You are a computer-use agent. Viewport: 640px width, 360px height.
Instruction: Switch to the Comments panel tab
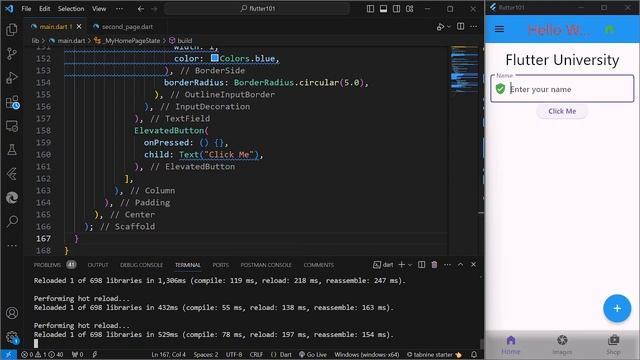click(x=318, y=265)
